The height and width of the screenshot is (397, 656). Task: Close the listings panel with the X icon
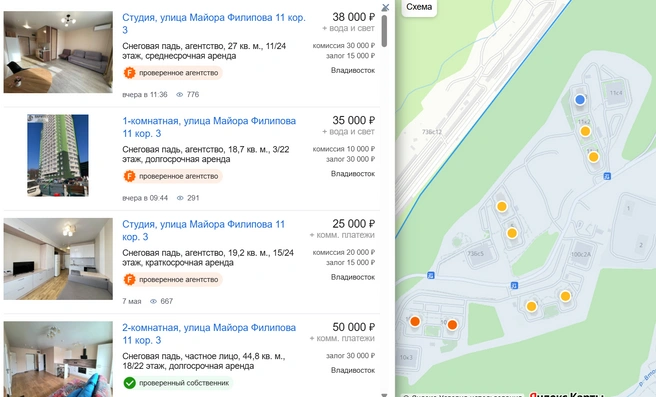coord(386,7)
